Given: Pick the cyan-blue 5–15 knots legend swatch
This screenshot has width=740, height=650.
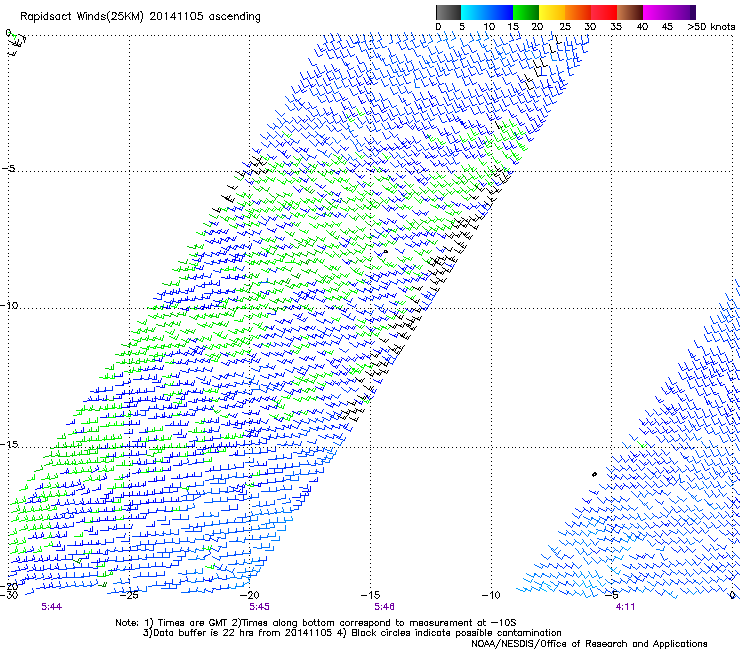Looking at the screenshot, I should point(487,12).
